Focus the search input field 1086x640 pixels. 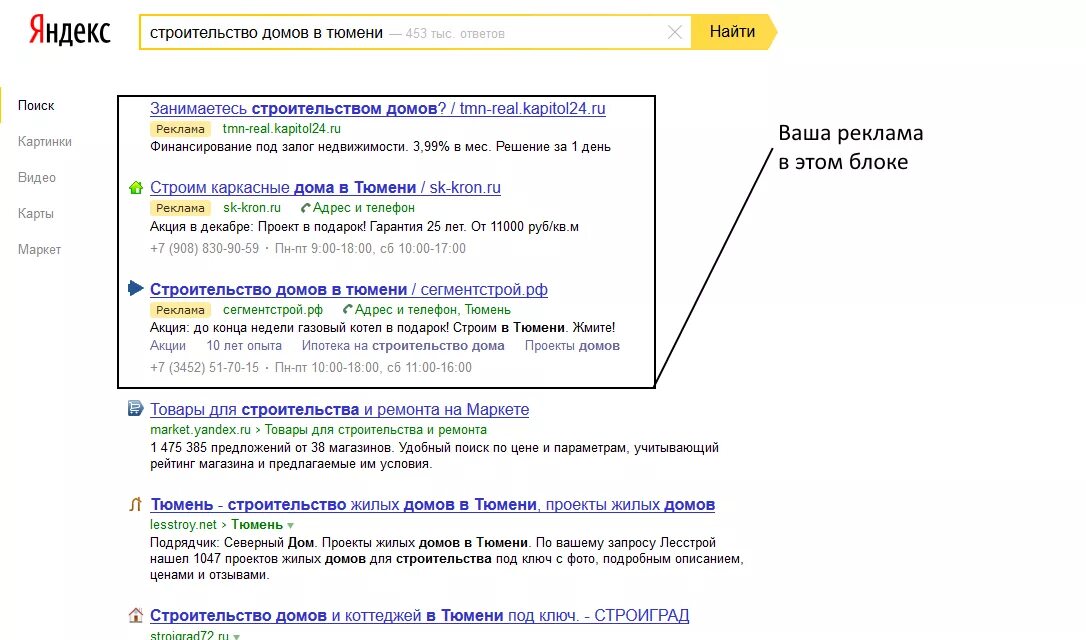coord(415,32)
